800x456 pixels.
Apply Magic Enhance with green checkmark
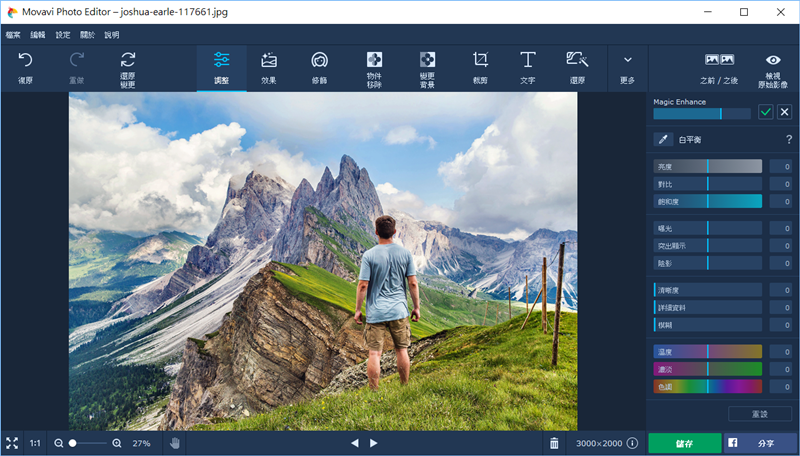tap(765, 112)
